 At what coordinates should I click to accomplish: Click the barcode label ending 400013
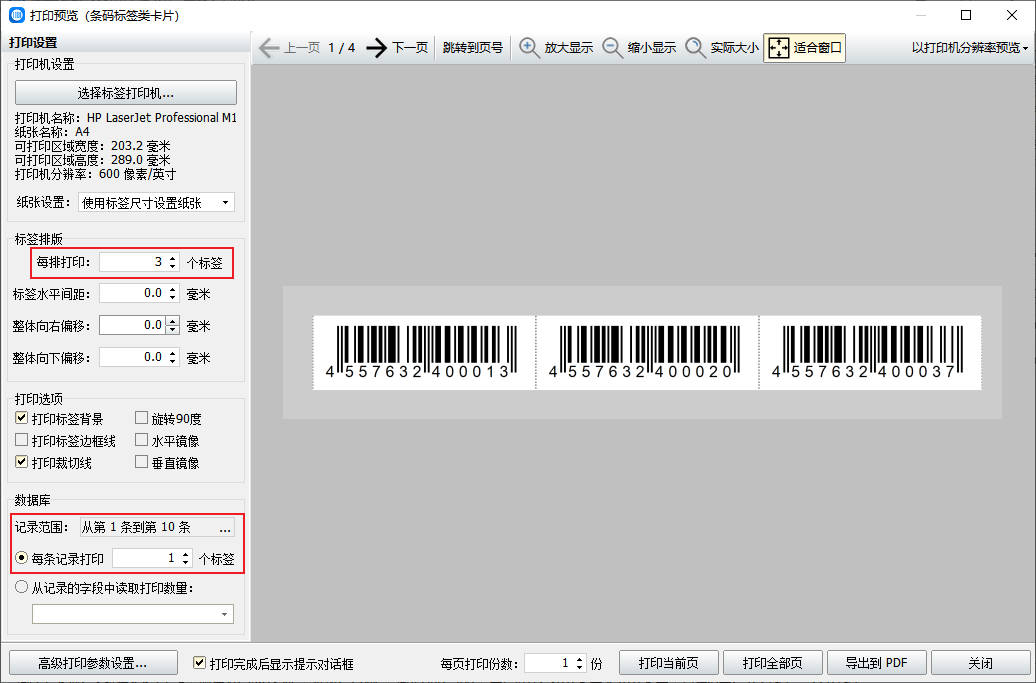tap(424, 352)
